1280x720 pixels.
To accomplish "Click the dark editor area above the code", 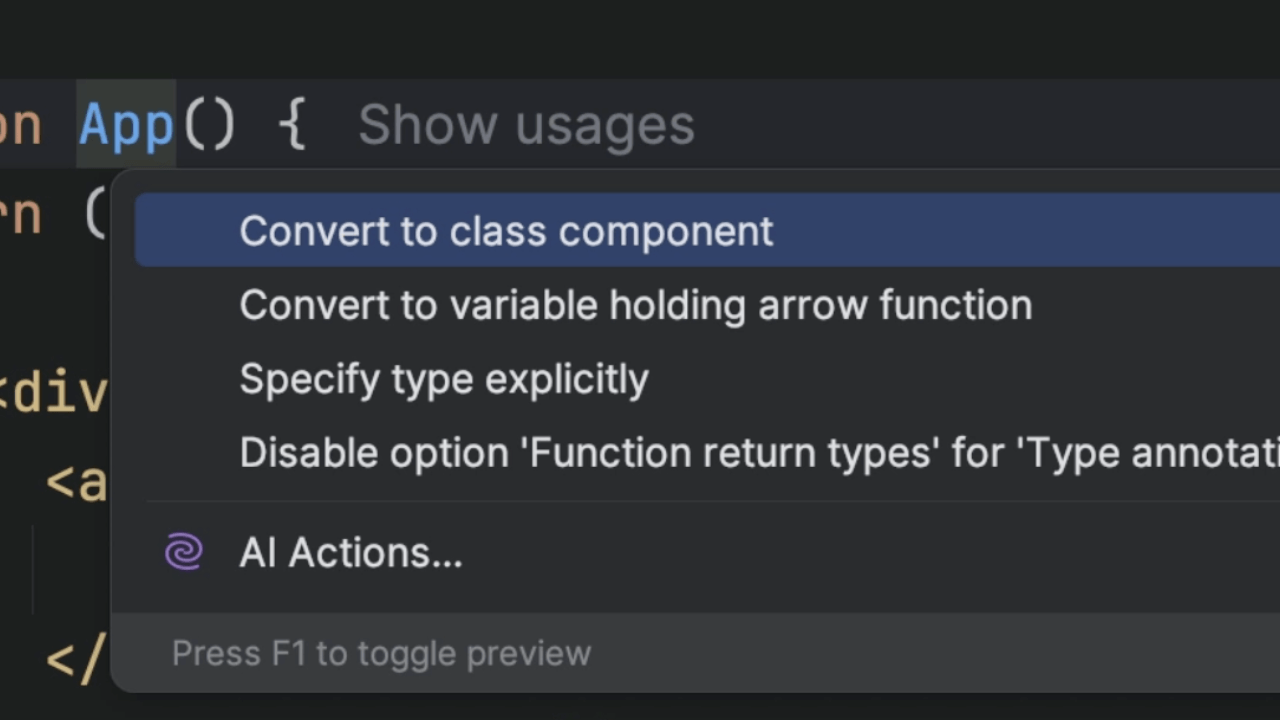I will coord(640,40).
